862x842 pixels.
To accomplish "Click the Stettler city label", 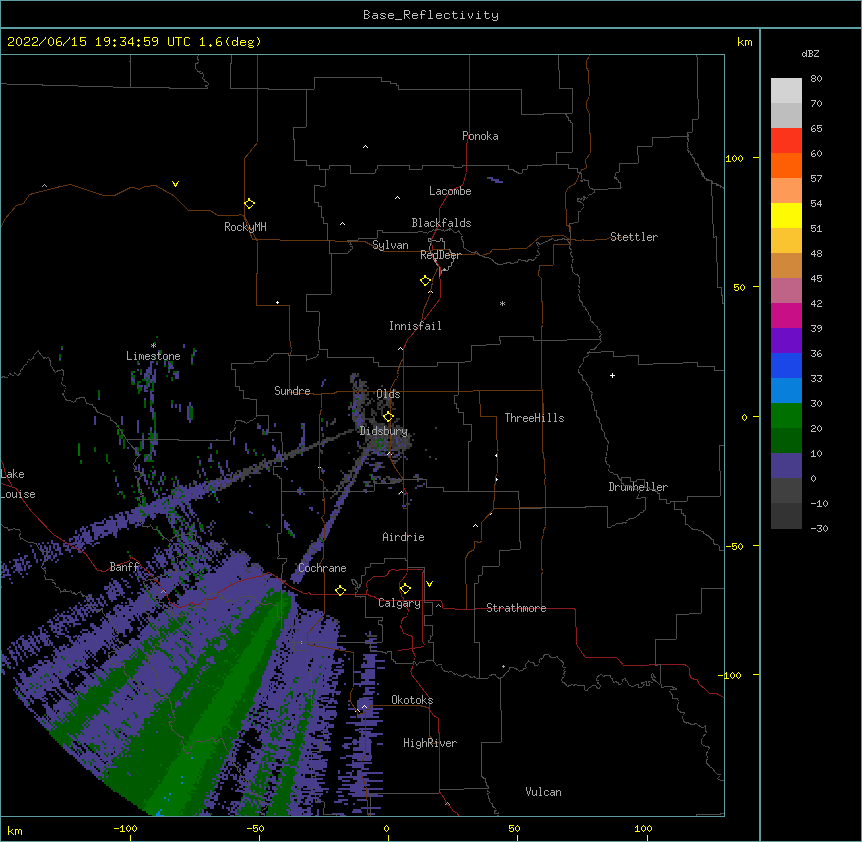I will click(x=634, y=237).
